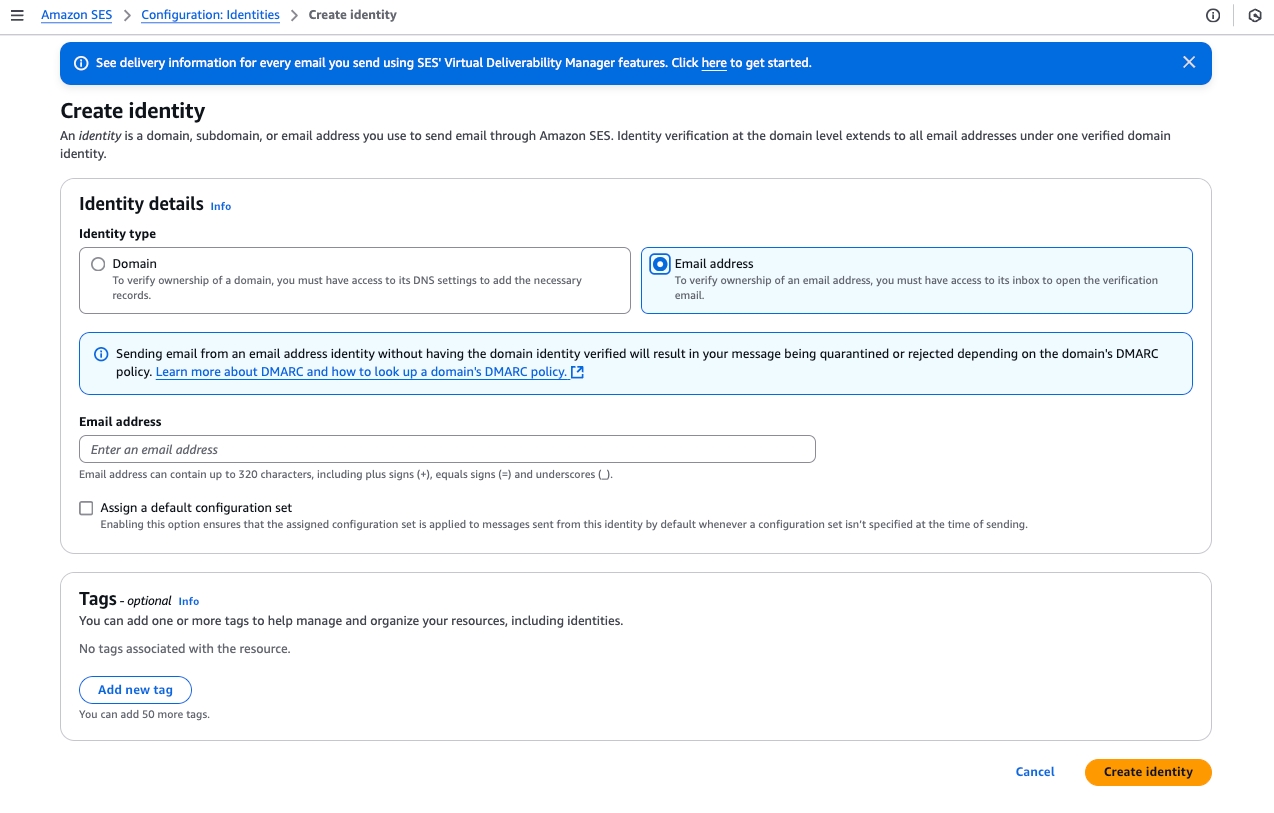Click the info icon in blue banner
This screenshot has width=1274, height=813.
point(82,63)
